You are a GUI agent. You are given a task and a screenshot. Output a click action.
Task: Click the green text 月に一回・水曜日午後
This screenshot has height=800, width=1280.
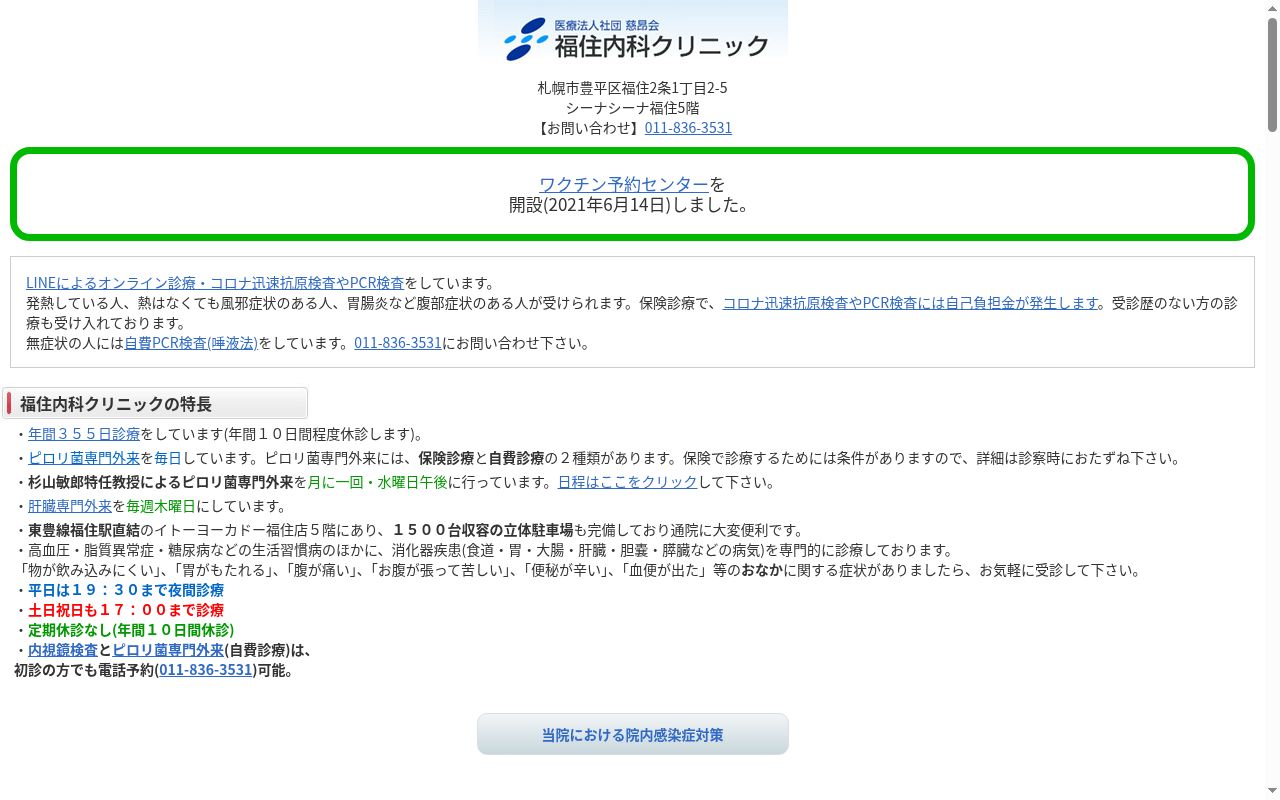(x=377, y=482)
